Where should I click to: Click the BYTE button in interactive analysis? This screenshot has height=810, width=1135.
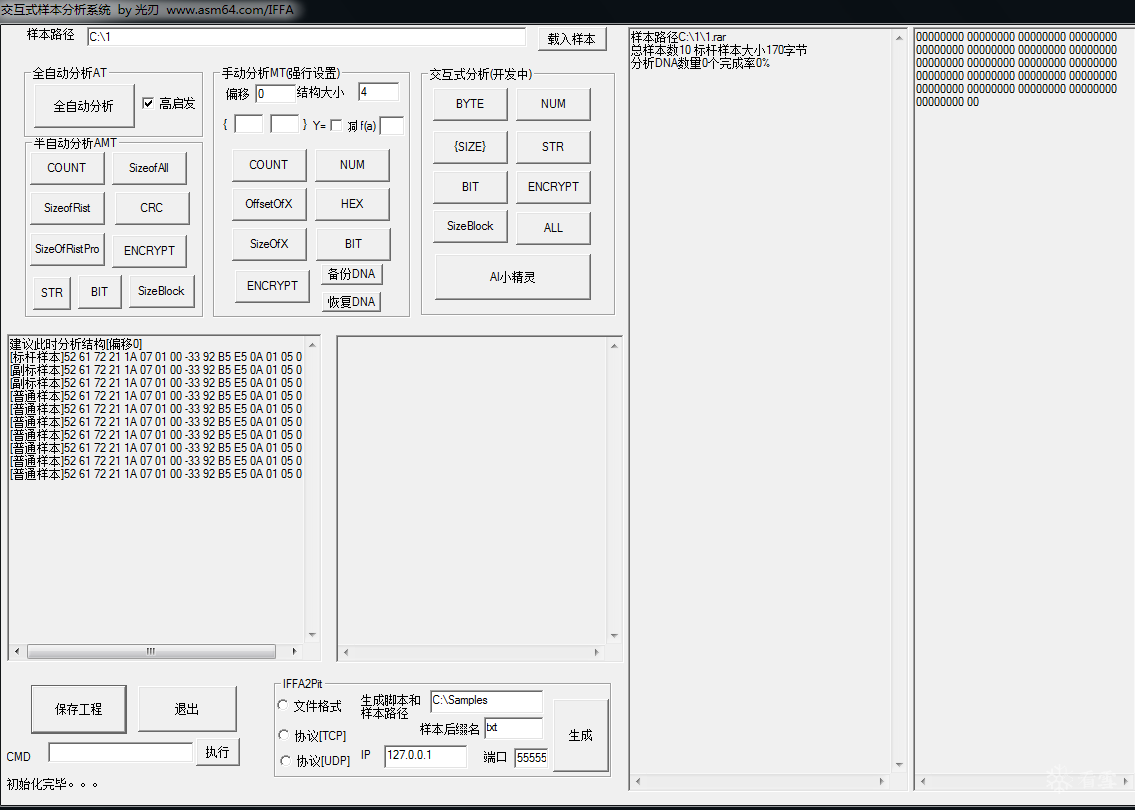pyautogui.click(x=471, y=104)
